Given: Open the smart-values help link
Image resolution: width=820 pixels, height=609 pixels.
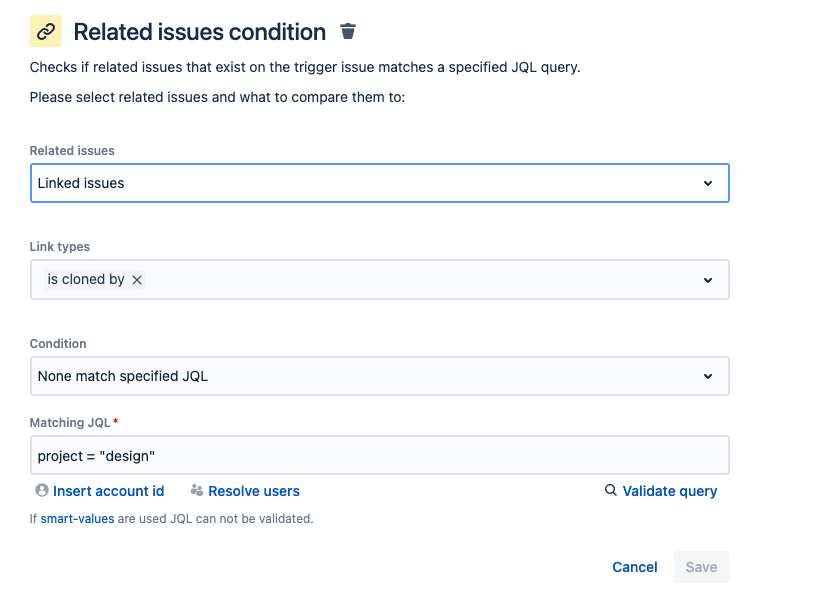Looking at the screenshot, I should coord(77,519).
